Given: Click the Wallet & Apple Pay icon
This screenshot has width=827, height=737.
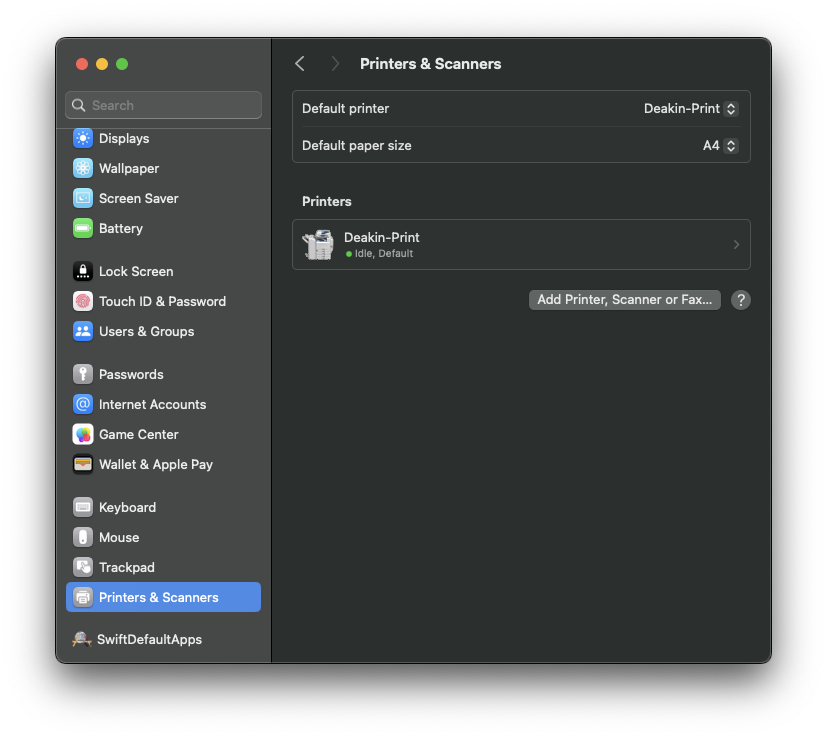Looking at the screenshot, I should point(83,465).
